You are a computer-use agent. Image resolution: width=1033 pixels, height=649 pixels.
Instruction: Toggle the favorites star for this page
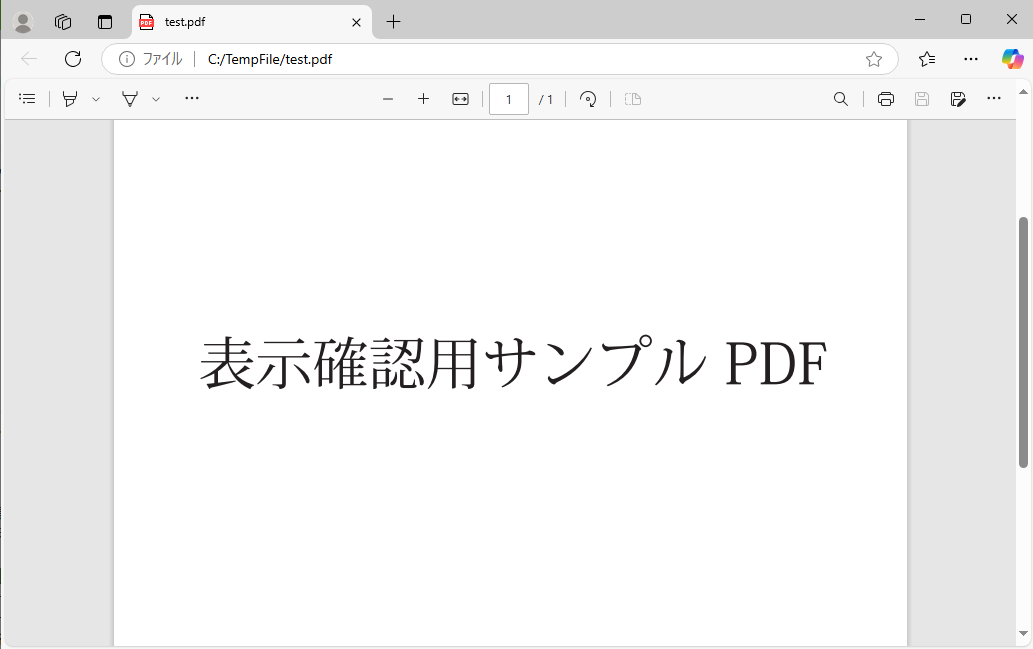873,59
